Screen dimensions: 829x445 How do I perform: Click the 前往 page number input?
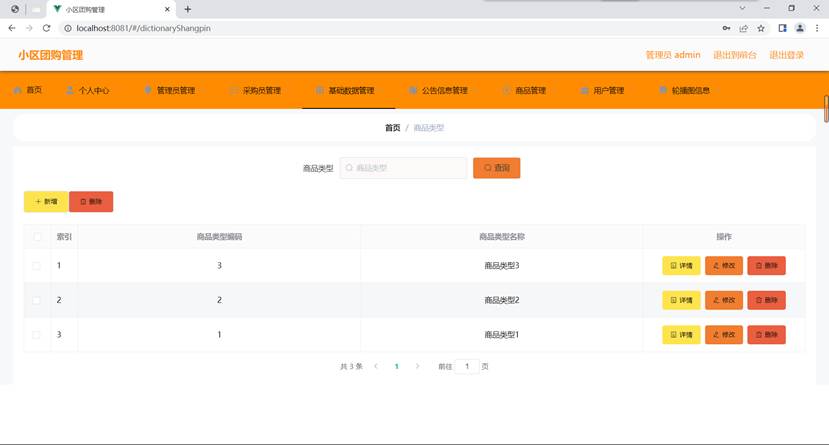467,366
